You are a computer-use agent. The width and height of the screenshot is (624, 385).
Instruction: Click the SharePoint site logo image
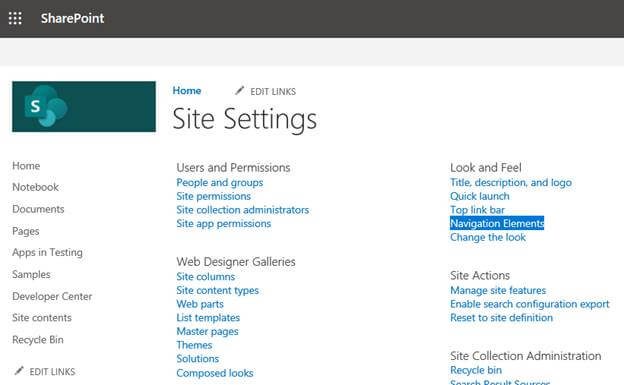(84, 107)
